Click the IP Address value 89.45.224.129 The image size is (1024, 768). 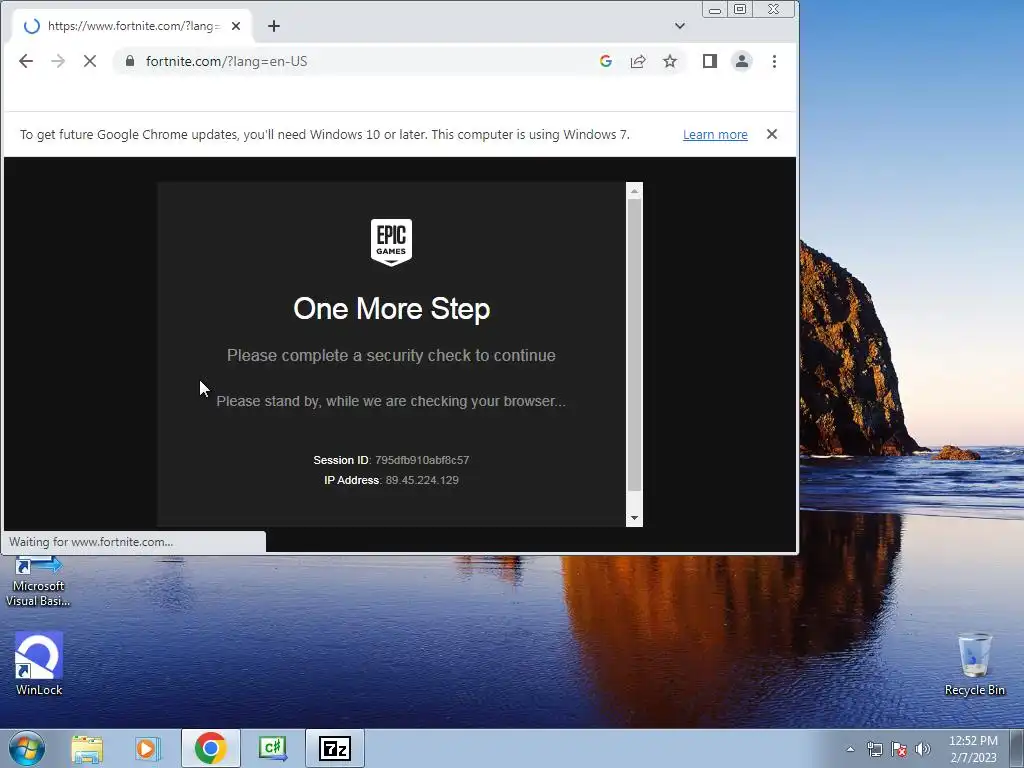point(422,480)
